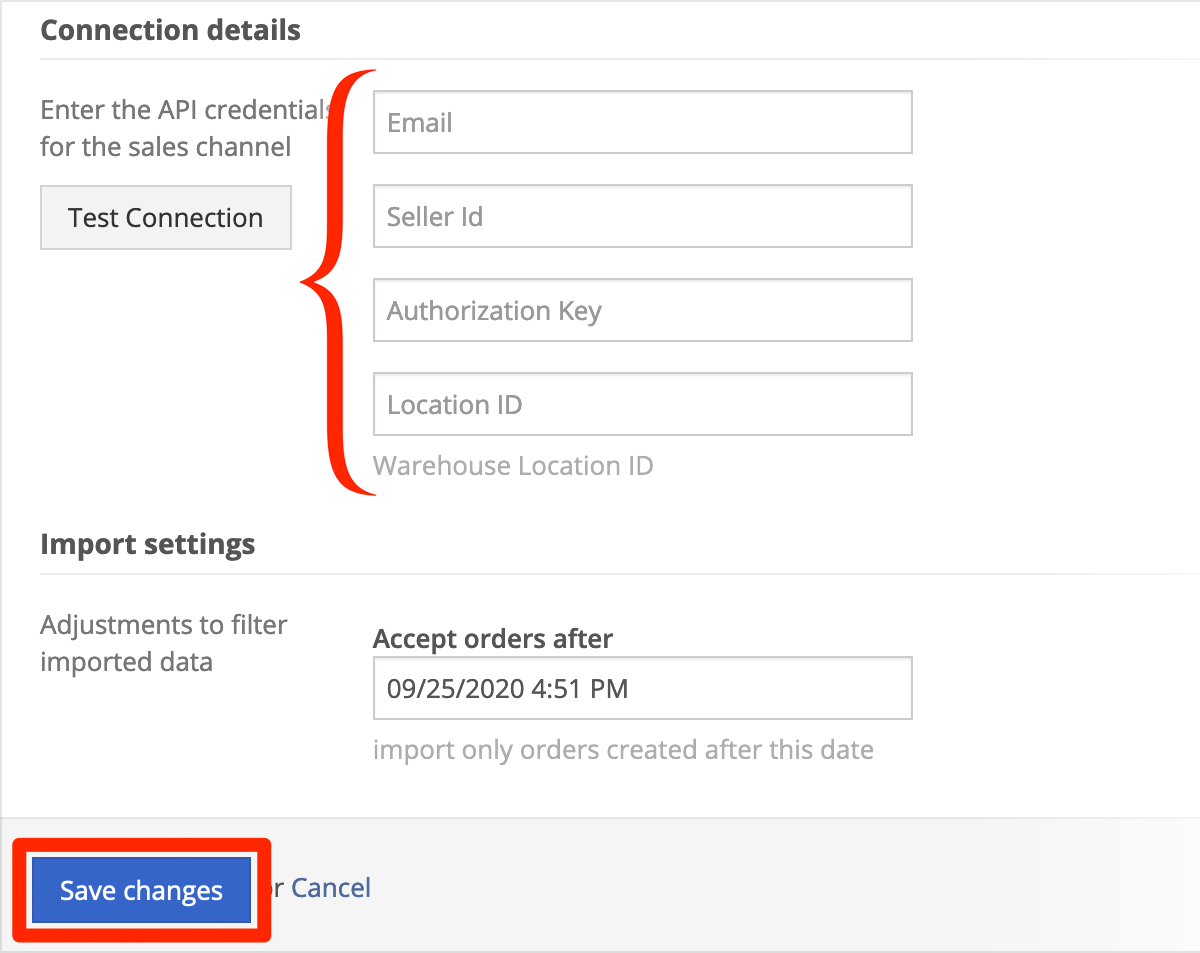This screenshot has height=953, width=1200.
Task: Click into the Seller Id field
Action: (x=643, y=216)
